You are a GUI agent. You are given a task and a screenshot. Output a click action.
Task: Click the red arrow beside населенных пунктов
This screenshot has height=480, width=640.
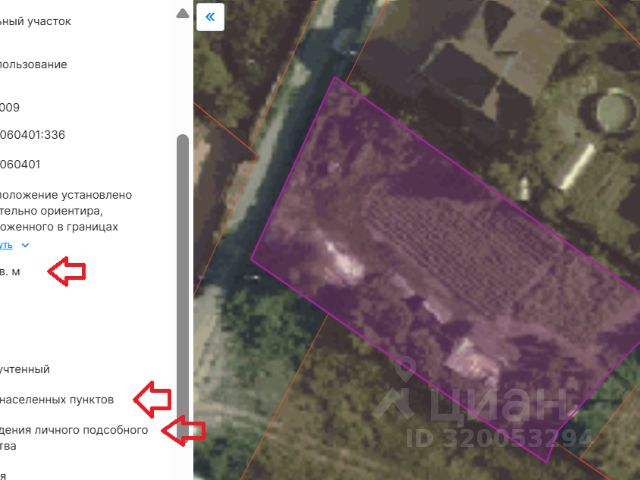(x=152, y=400)
